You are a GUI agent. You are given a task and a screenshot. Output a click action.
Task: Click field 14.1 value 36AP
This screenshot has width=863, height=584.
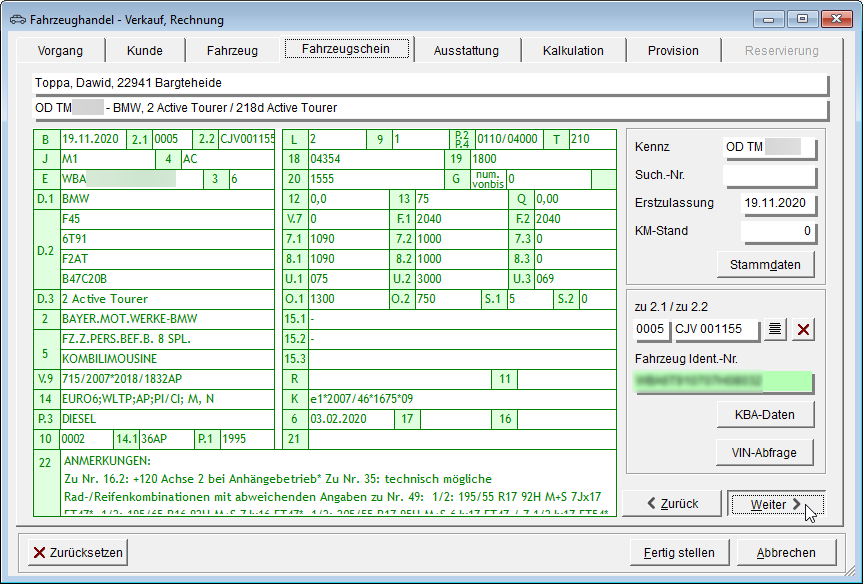(x=167, y=439)
